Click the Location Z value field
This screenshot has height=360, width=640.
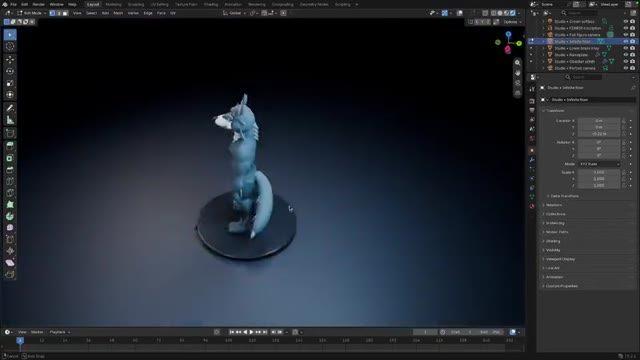click(x=599, y=134)
